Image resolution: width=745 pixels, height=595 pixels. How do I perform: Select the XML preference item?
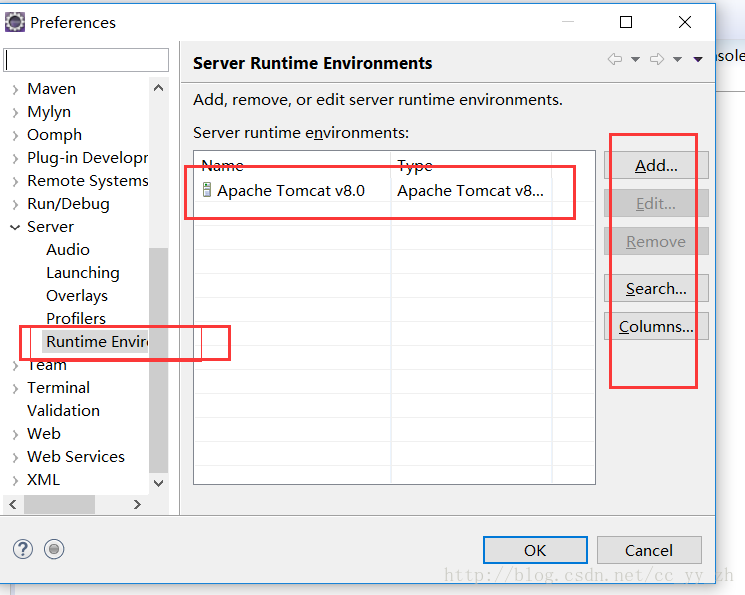click(43, 480)
